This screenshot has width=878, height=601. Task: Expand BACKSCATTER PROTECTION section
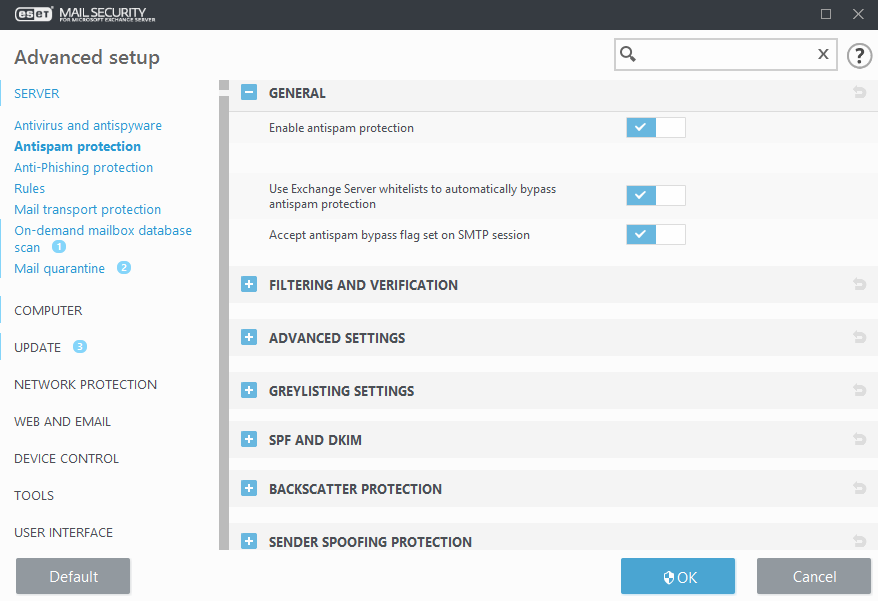[249, 488]
